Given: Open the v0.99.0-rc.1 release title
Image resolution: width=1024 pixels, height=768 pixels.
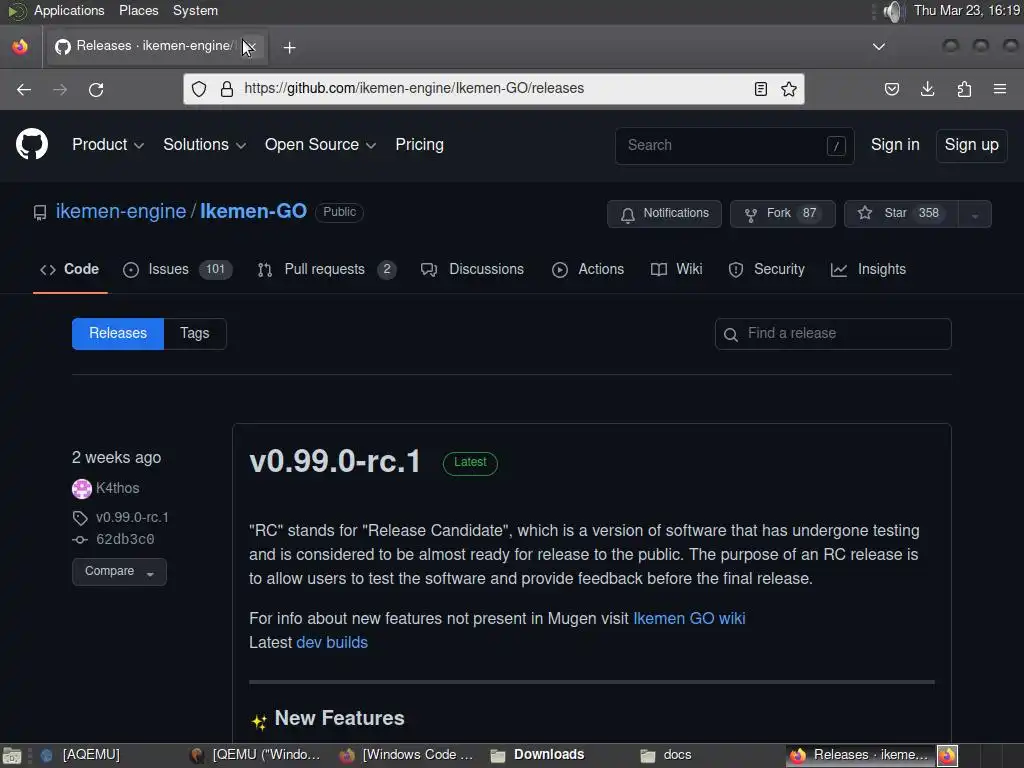Looking at the screenshot, I should (x=335, y=462).
